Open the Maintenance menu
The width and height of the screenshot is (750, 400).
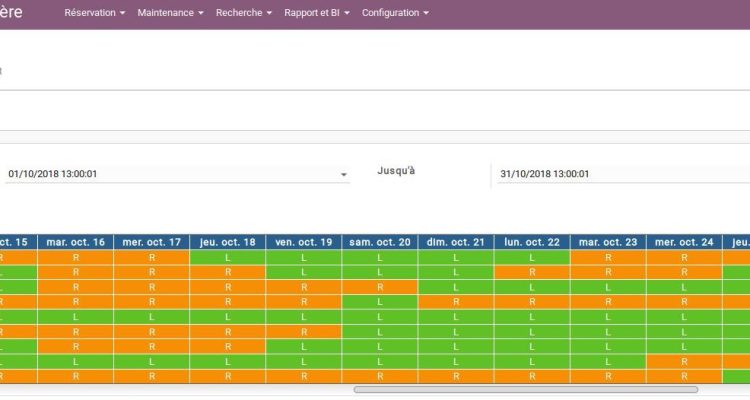point(170,13)
